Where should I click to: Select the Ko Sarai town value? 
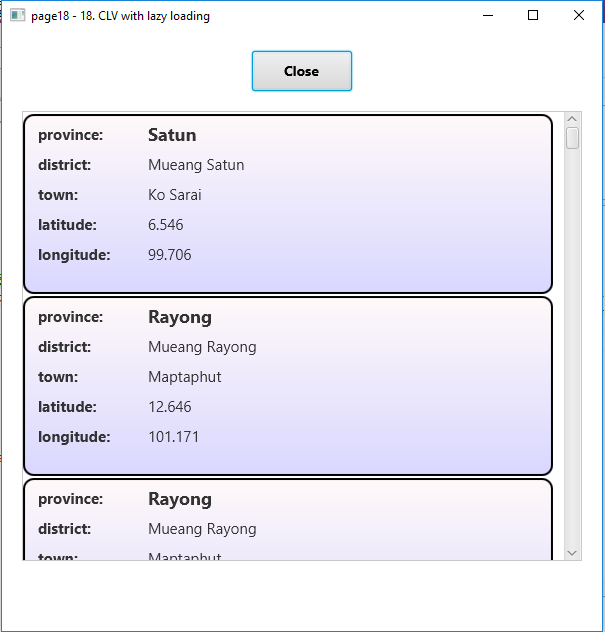pos(175,195)
